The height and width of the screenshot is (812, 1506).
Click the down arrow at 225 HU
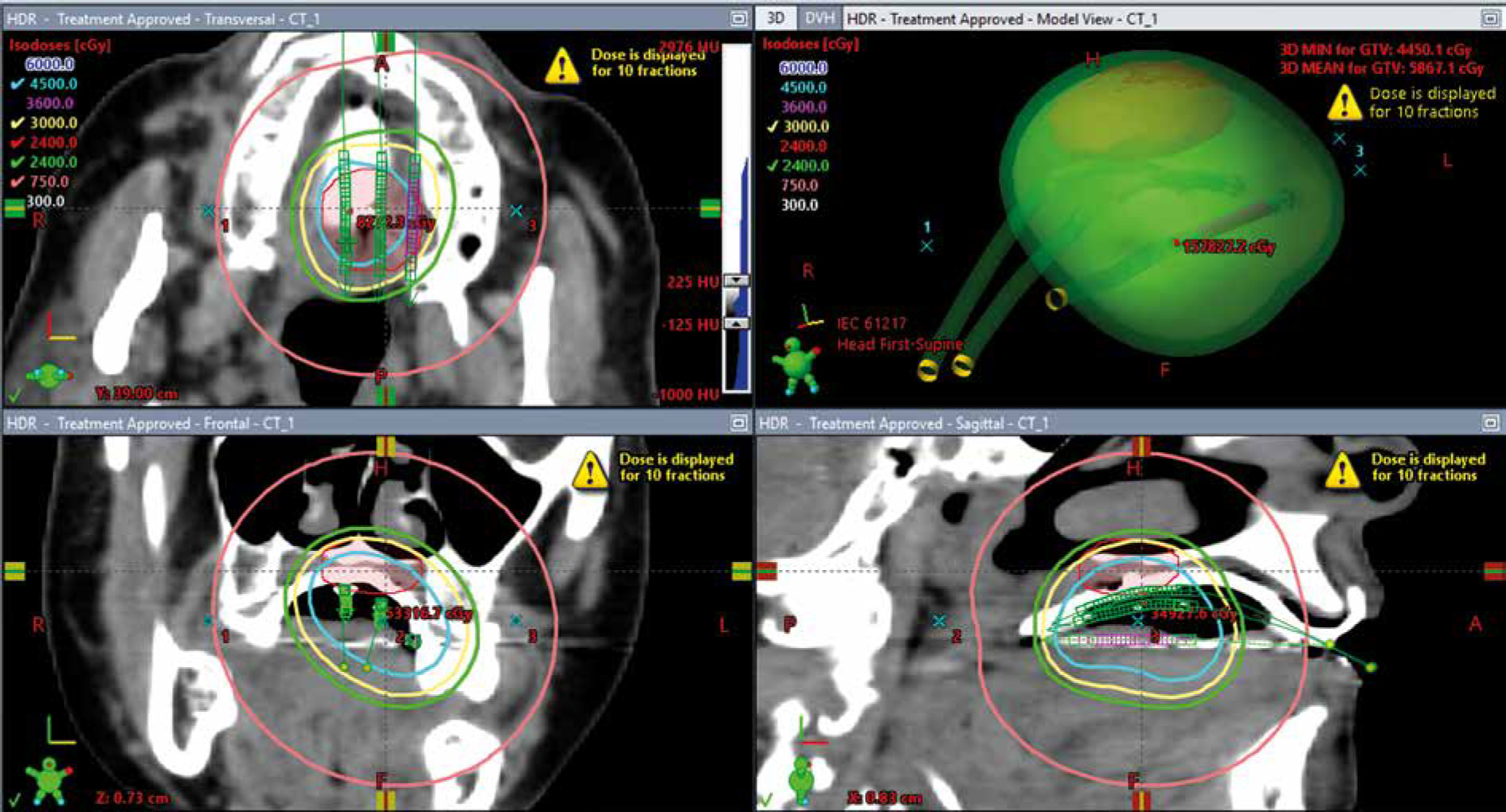[737, 281]
